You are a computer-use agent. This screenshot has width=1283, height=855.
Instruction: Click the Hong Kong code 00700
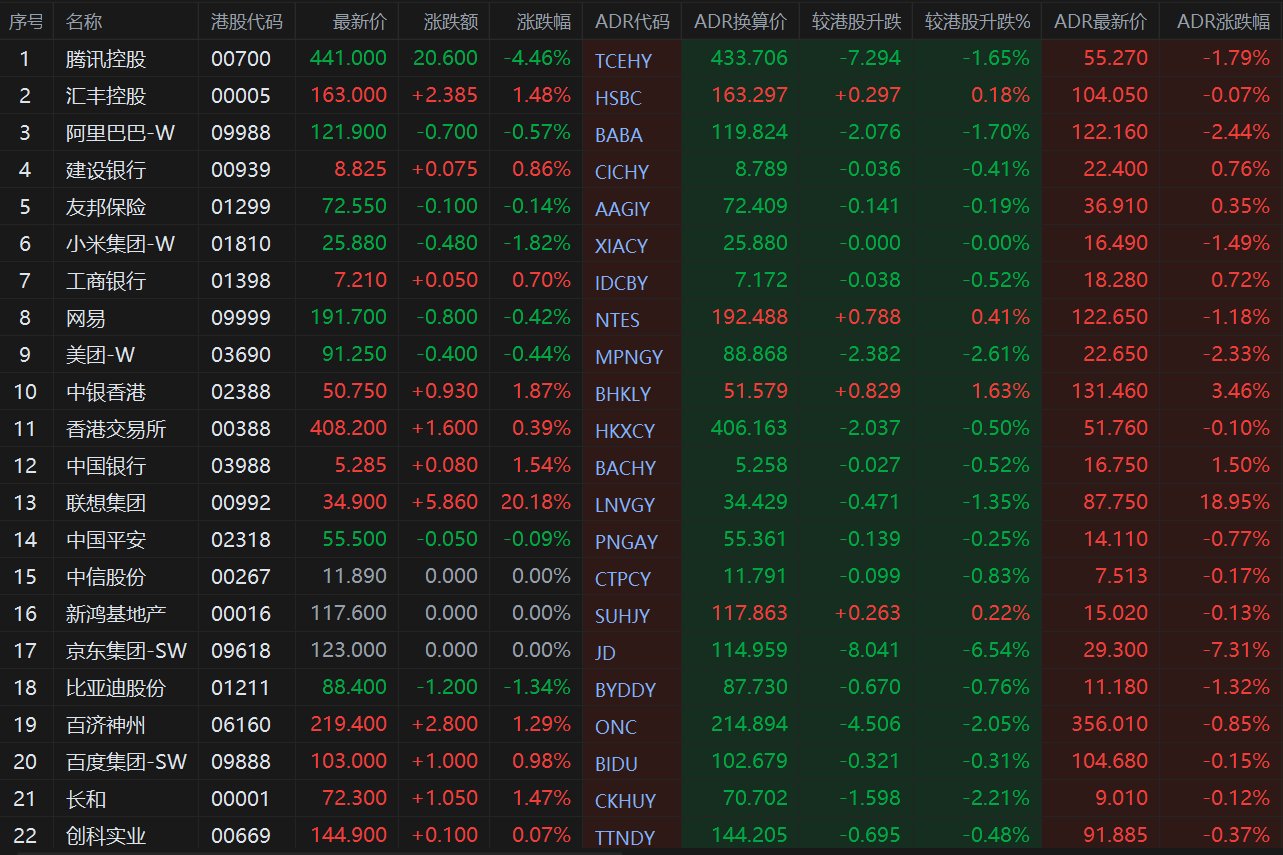tap(241, 59)
